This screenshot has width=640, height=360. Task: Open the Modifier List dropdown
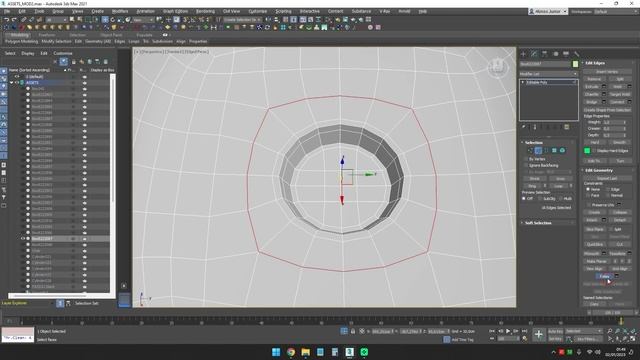pyautogui.click(x=549, y=74)
